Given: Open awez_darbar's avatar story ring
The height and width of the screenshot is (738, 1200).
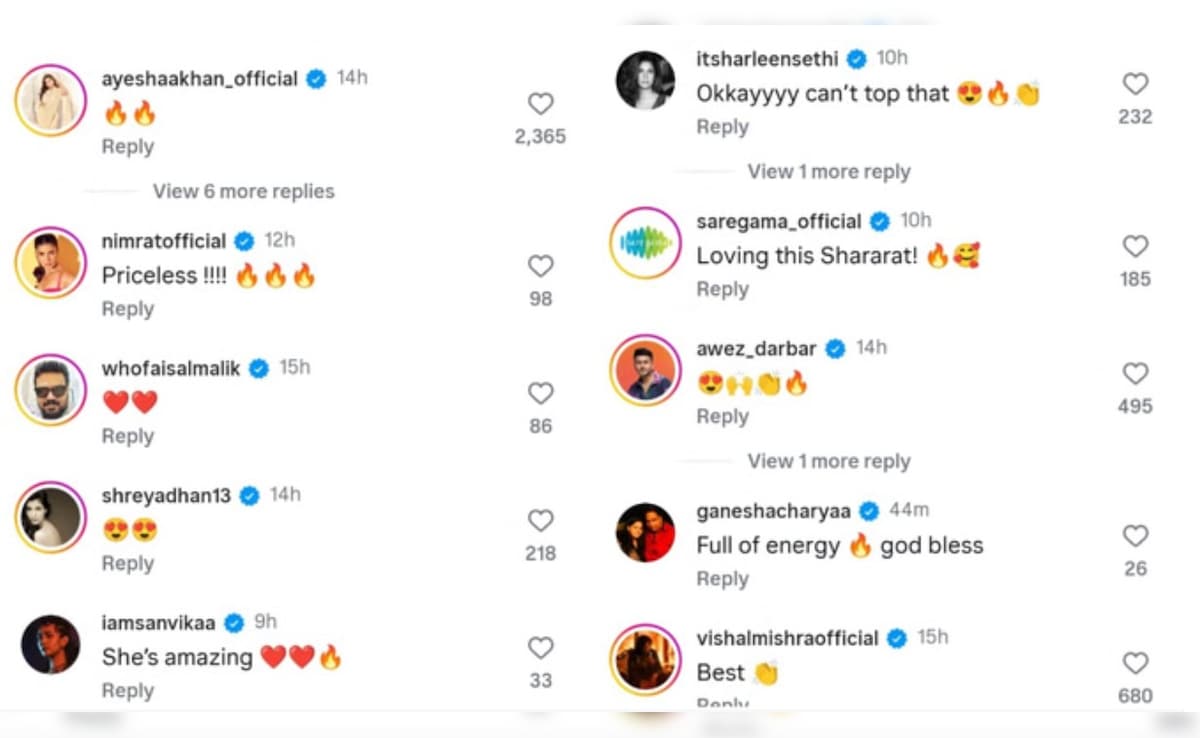Looking at the screenshot, I should point(645,370).
